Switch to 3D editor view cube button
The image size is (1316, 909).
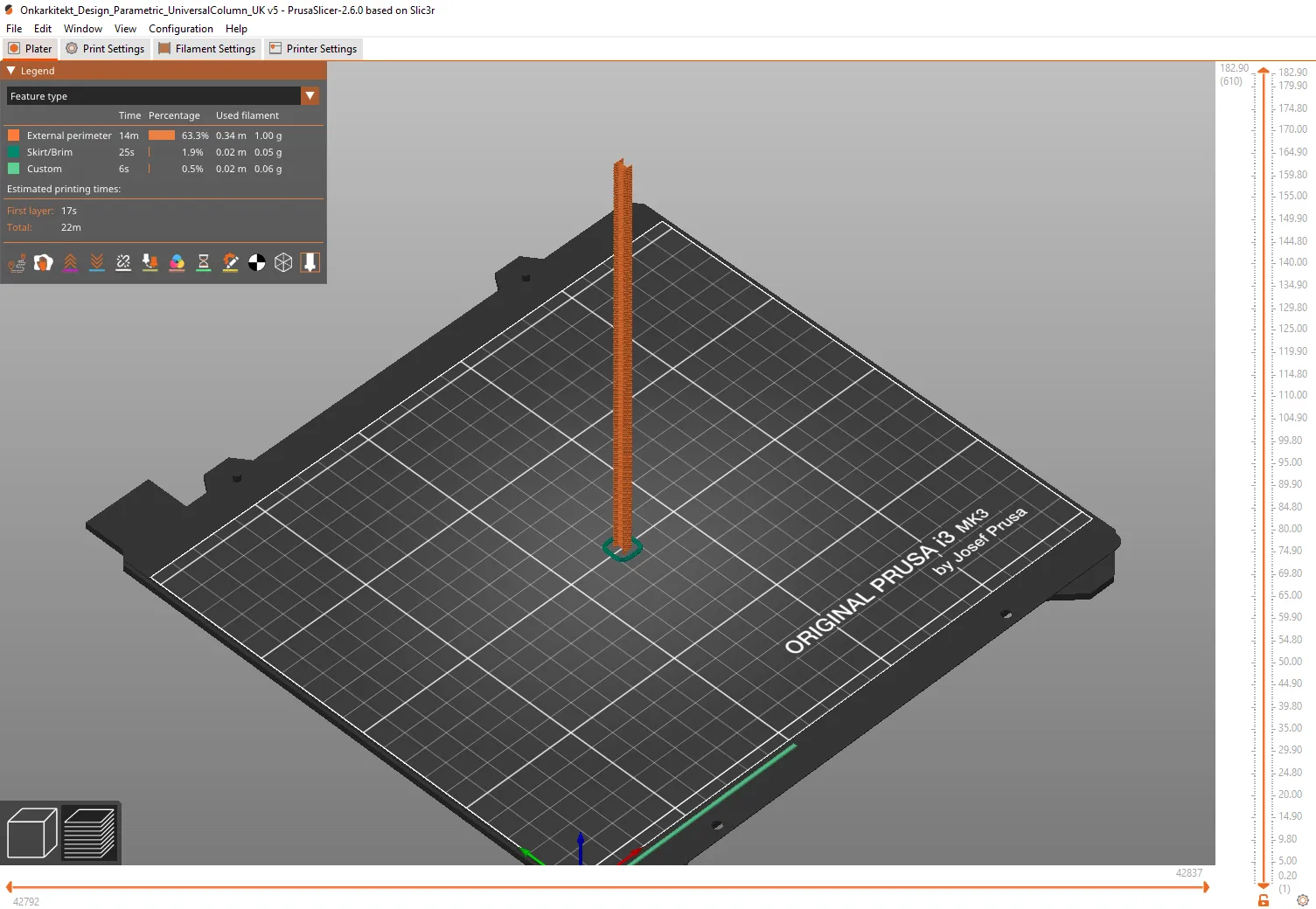click(31, 832)
